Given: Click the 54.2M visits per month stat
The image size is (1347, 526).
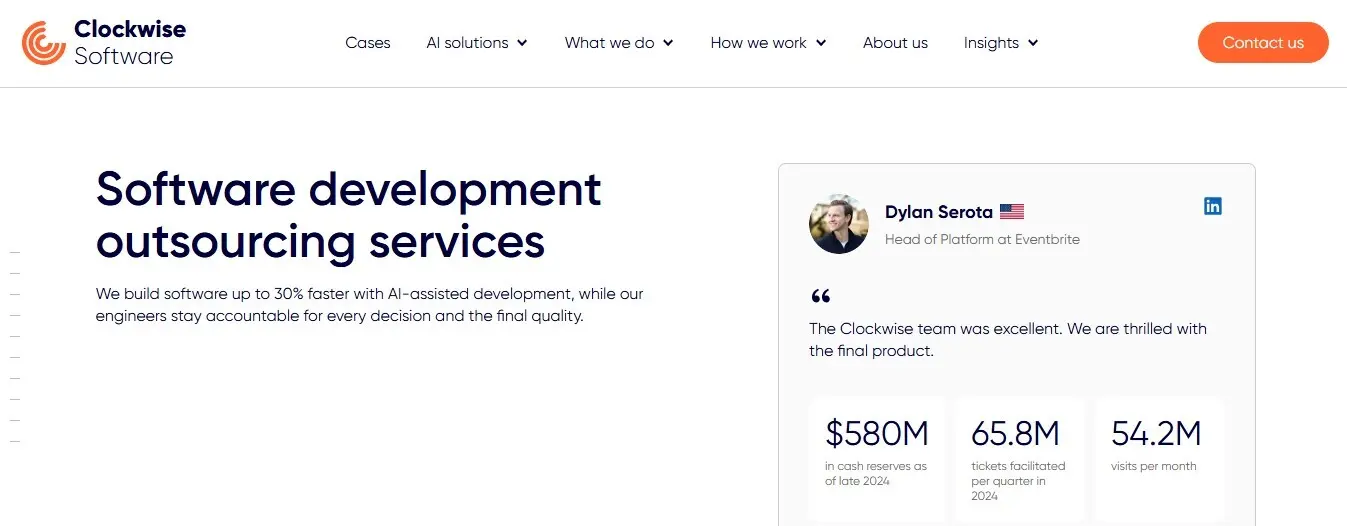Looking at the screenshot, I should click(1160, 459).
